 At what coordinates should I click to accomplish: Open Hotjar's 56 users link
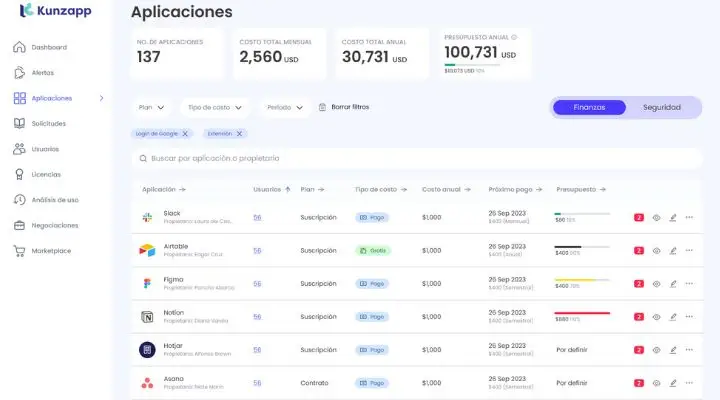tap(257, 349)
